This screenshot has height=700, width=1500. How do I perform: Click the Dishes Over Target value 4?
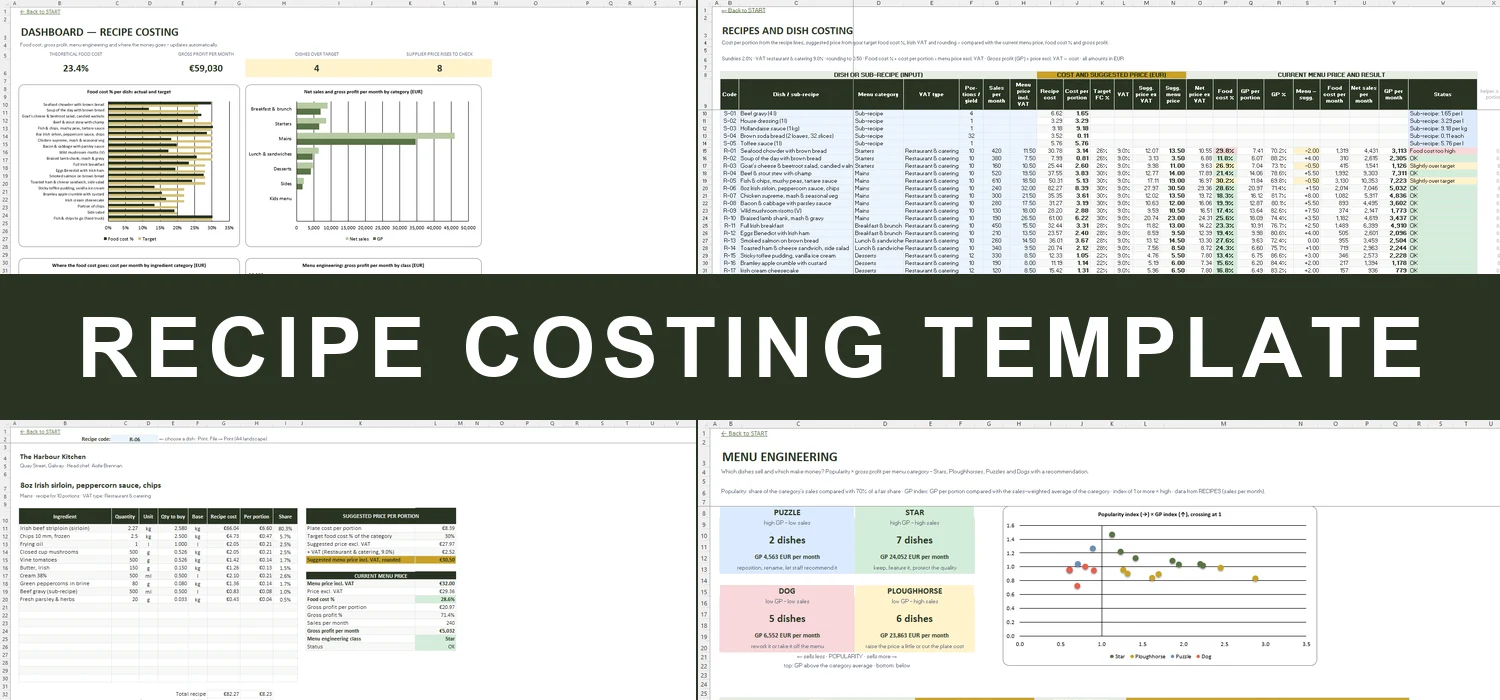tap(317, 69)
